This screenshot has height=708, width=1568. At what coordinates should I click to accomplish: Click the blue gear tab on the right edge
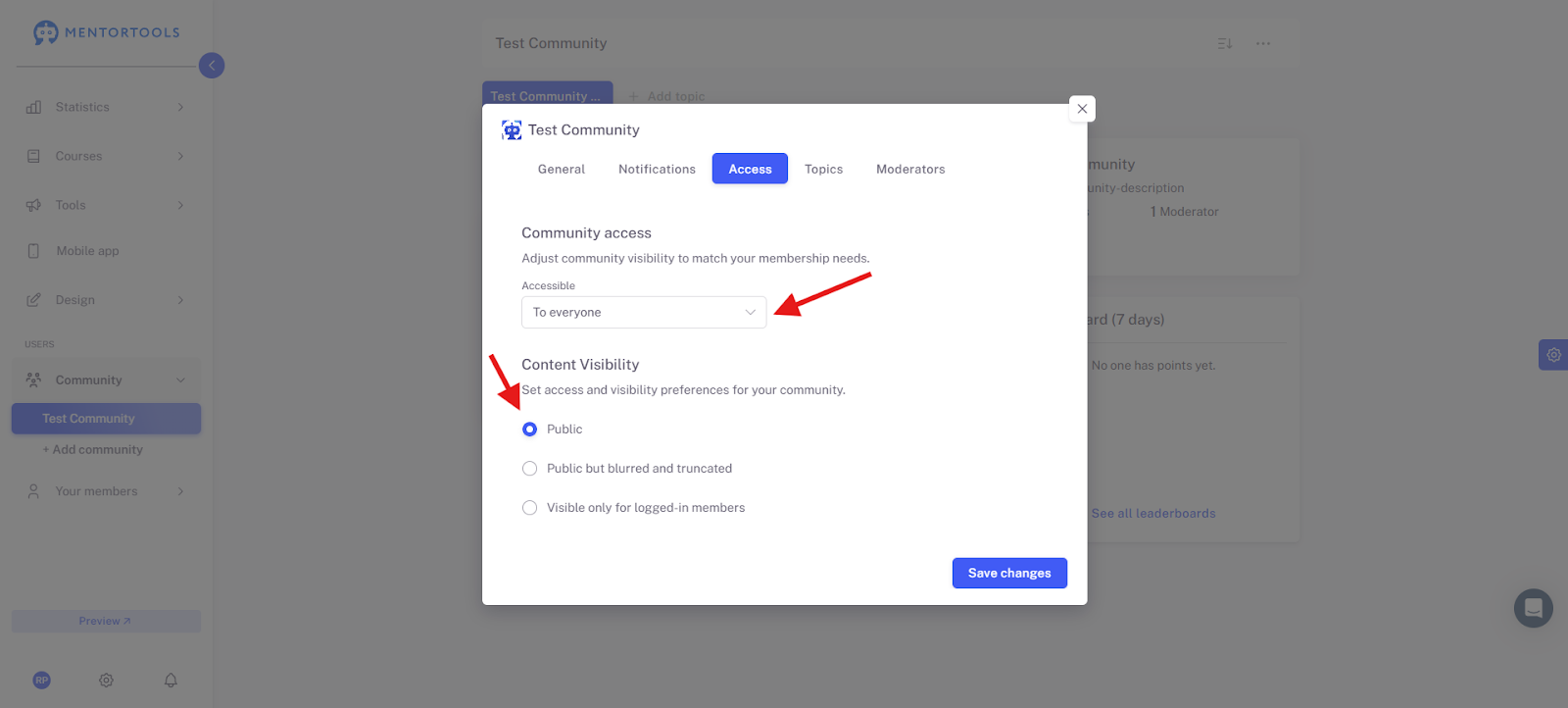click(1553, 355)
